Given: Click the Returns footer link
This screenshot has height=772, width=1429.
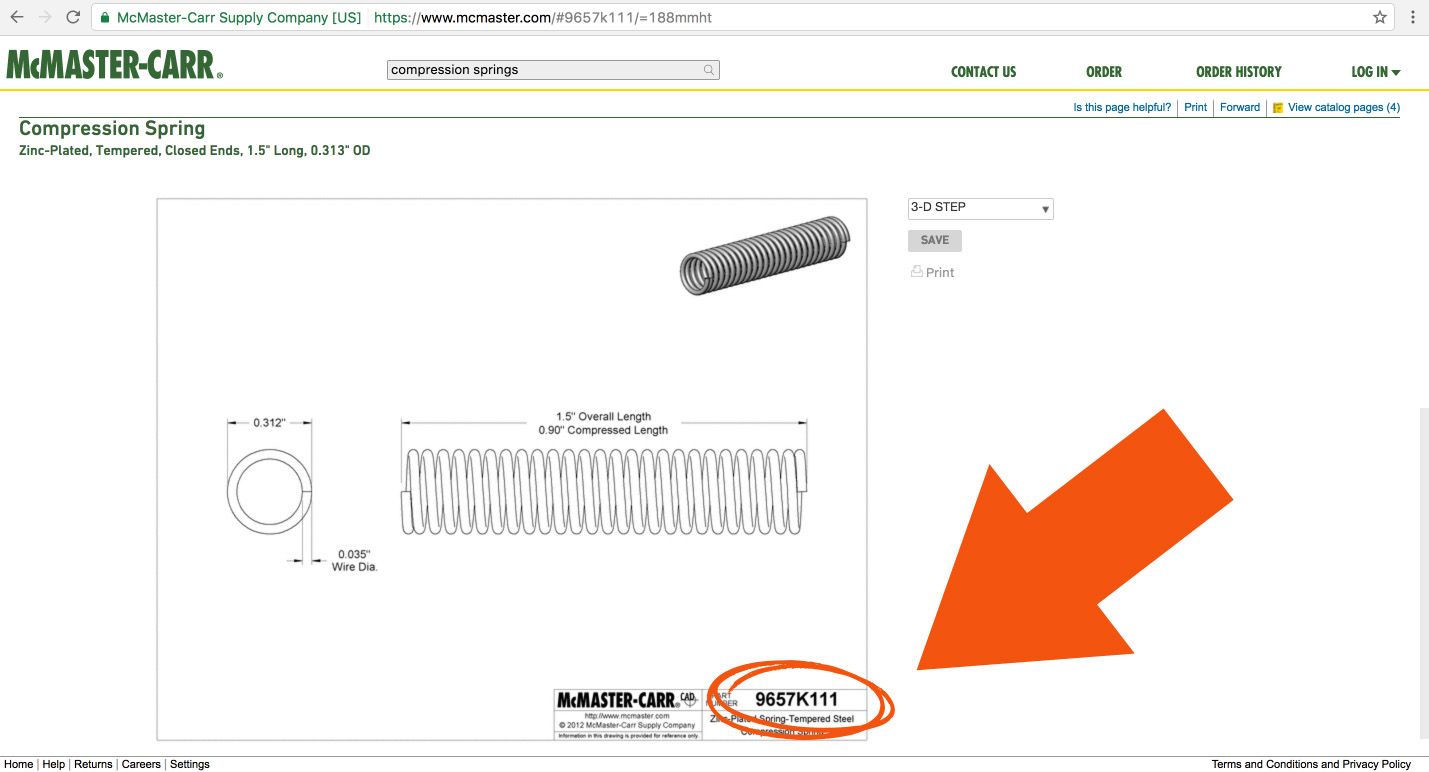Looking at the screenshot, I should coord(93,764).
